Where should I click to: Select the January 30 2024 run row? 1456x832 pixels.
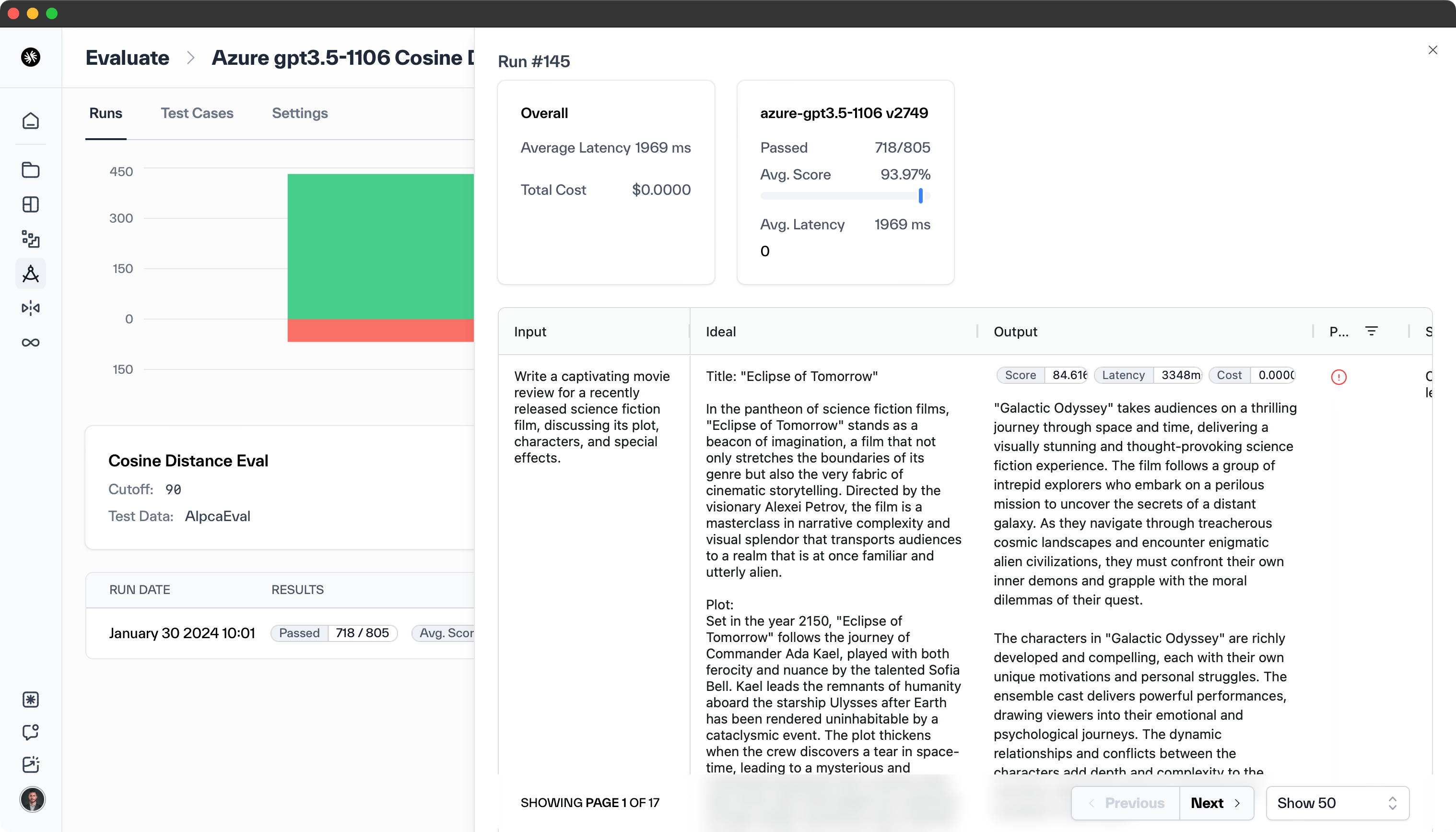[x=182, y=633]
